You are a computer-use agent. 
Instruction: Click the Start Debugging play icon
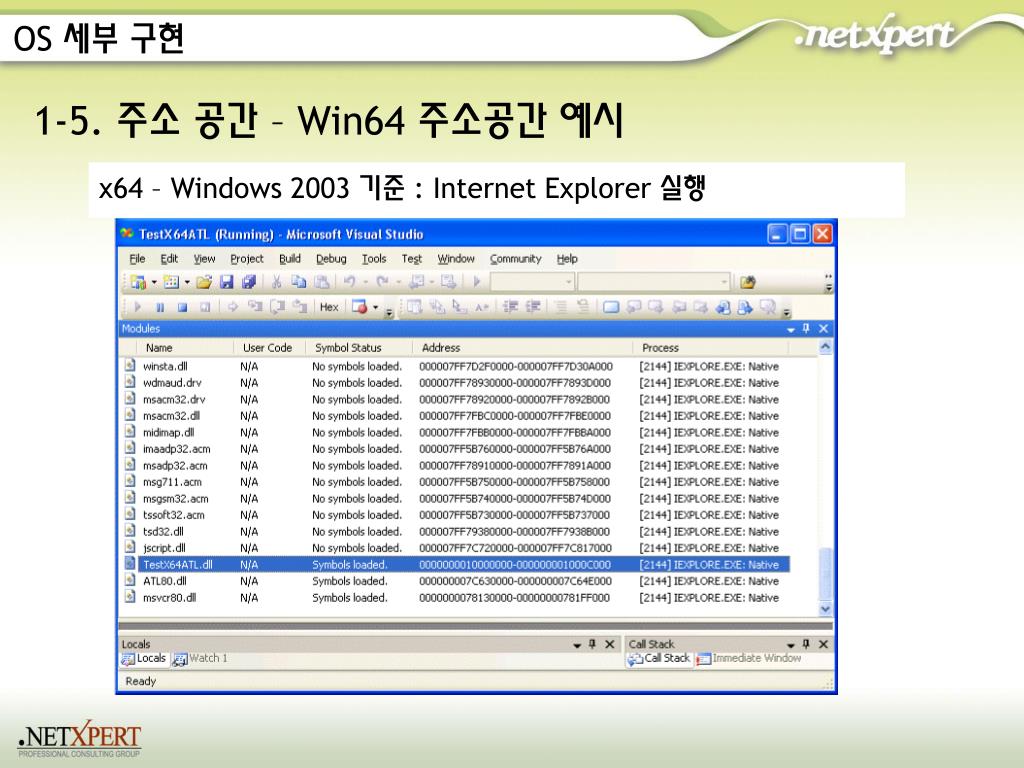477,282
